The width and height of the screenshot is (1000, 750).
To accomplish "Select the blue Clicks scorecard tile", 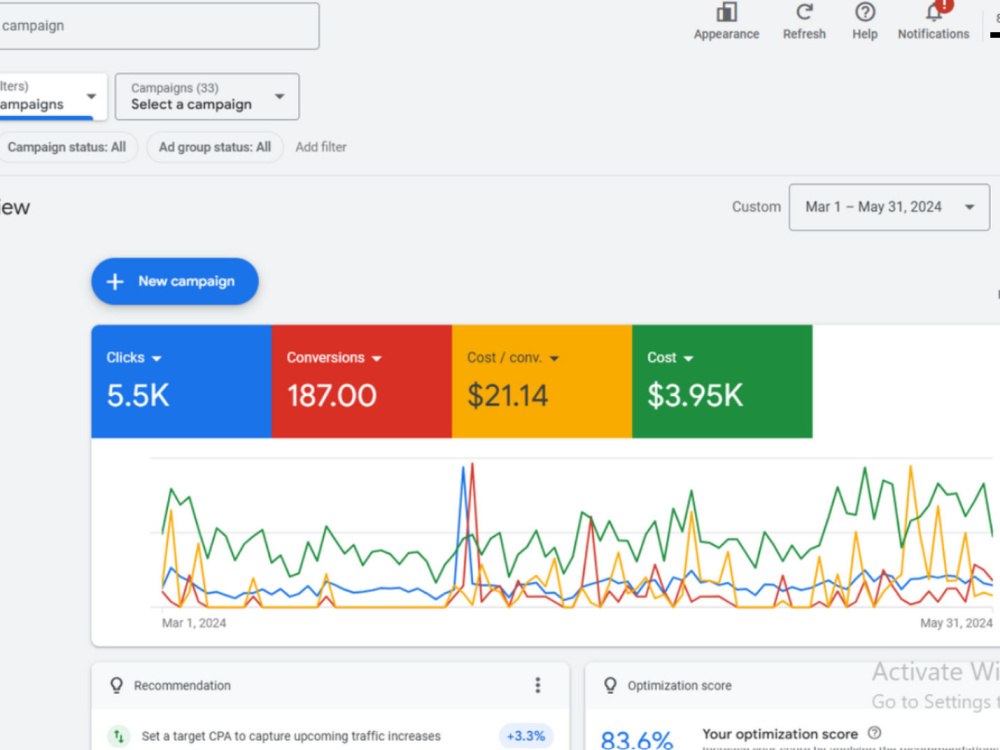I will click(181, 381).
